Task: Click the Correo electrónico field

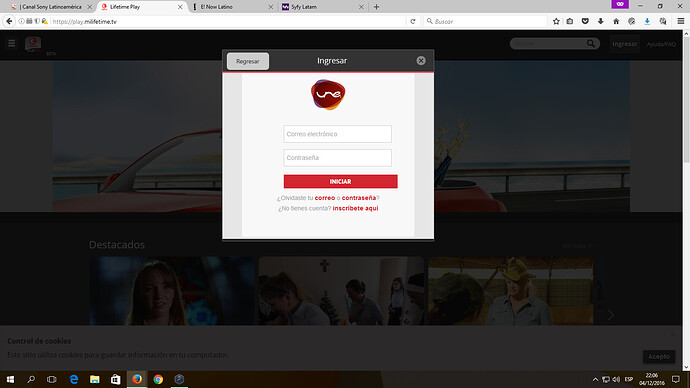Action: click(338, 134)
